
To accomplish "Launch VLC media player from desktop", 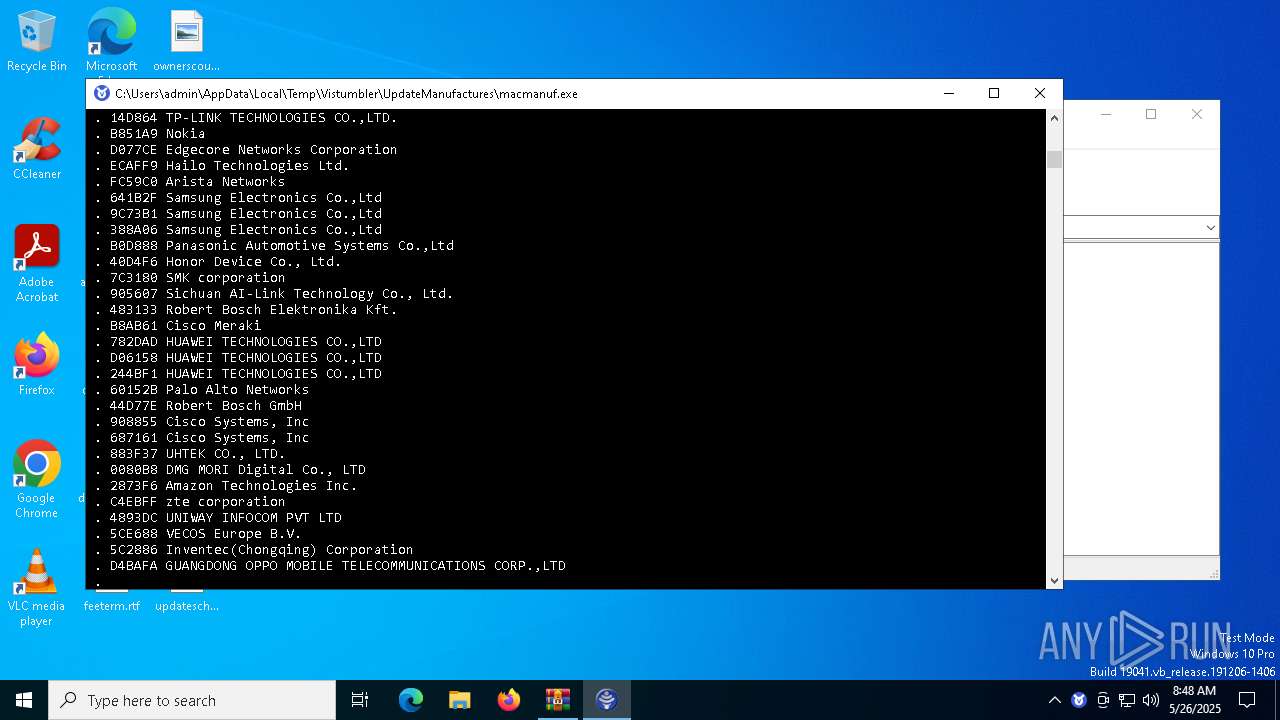I will tap(37, 588).
